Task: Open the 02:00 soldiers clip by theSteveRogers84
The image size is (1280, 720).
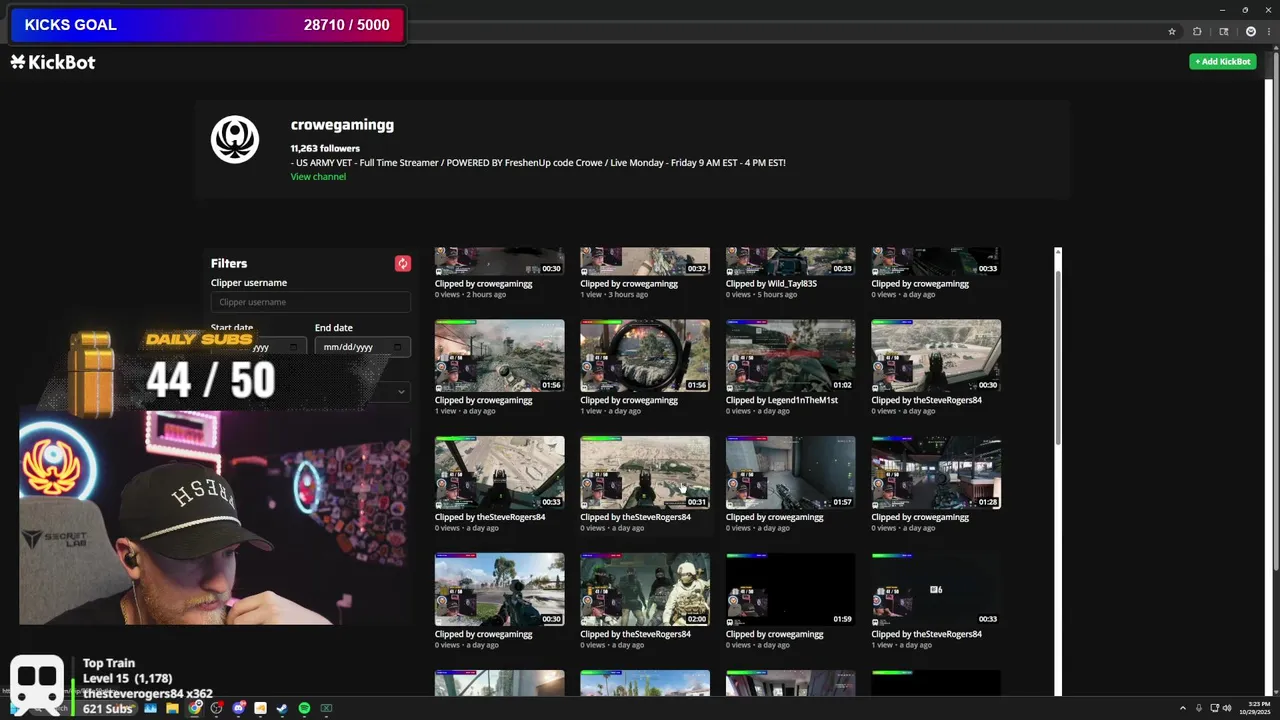Action: (x=645, y=590)
